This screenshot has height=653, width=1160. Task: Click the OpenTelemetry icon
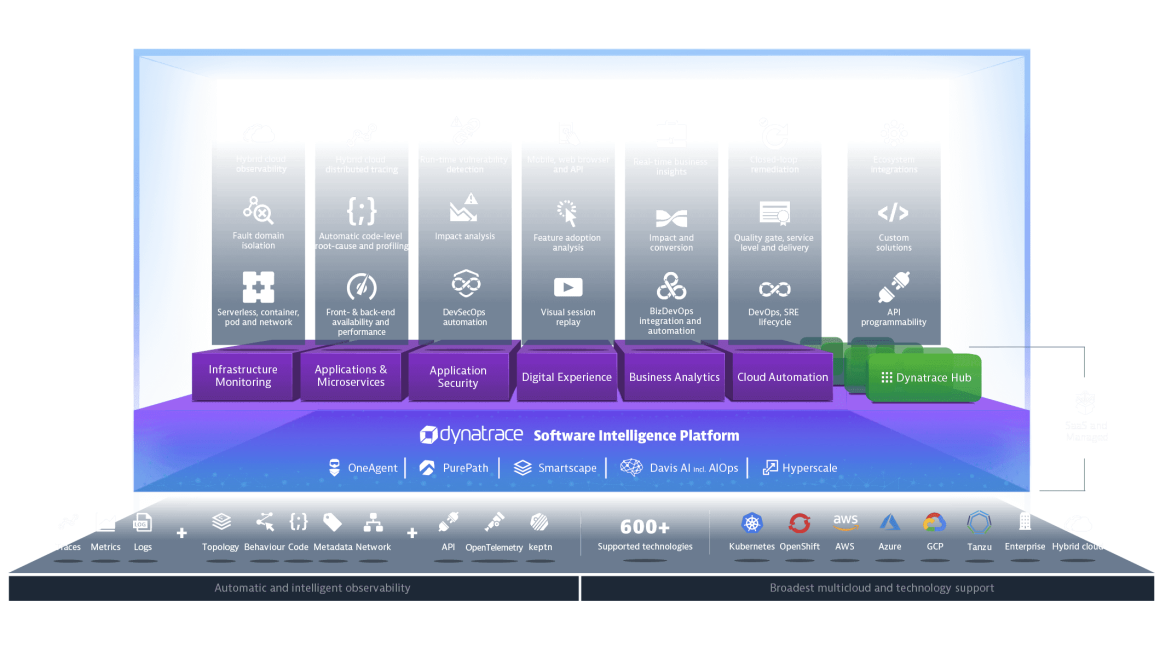pyautogui.click(x=493, y=519)
